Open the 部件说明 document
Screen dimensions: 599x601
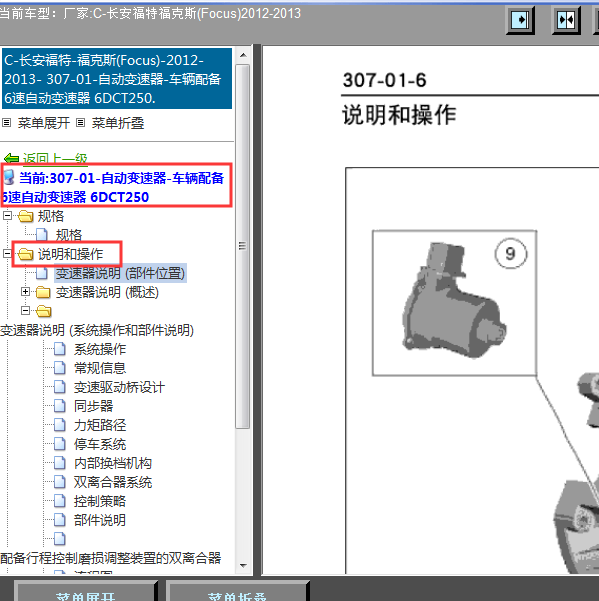(100, 520)
